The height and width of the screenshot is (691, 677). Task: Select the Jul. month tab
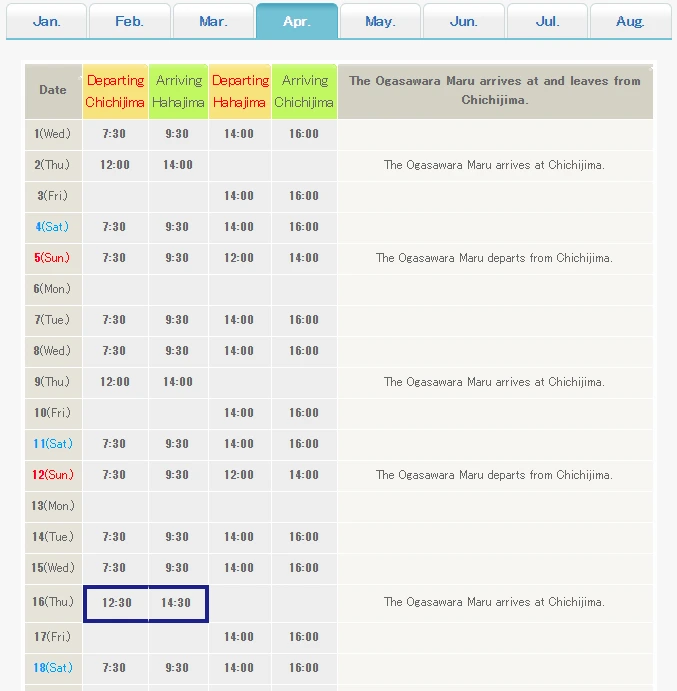click(x=547, y=21)
